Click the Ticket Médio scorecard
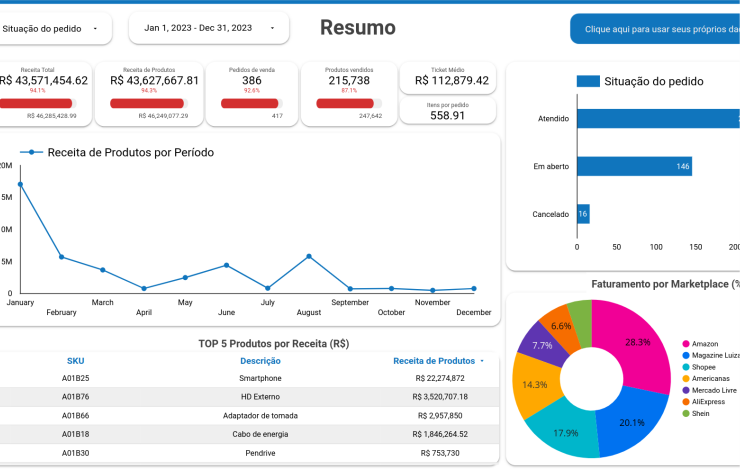The image size is (740, 470). tap(447, 80)
